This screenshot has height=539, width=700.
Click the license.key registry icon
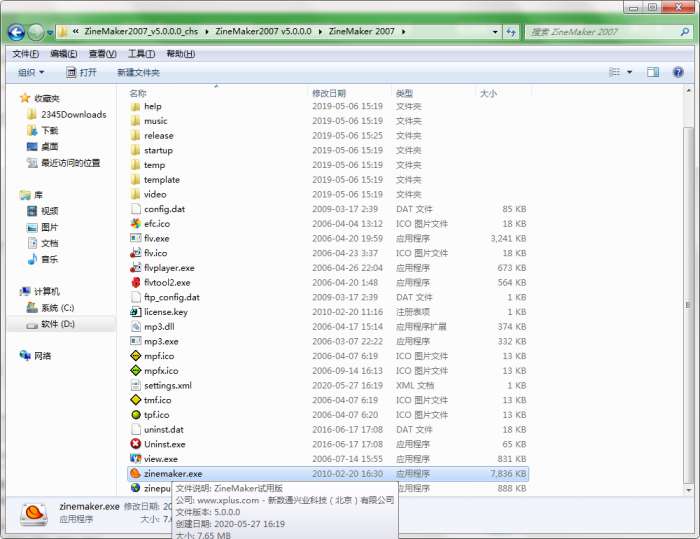pos(136,312)
